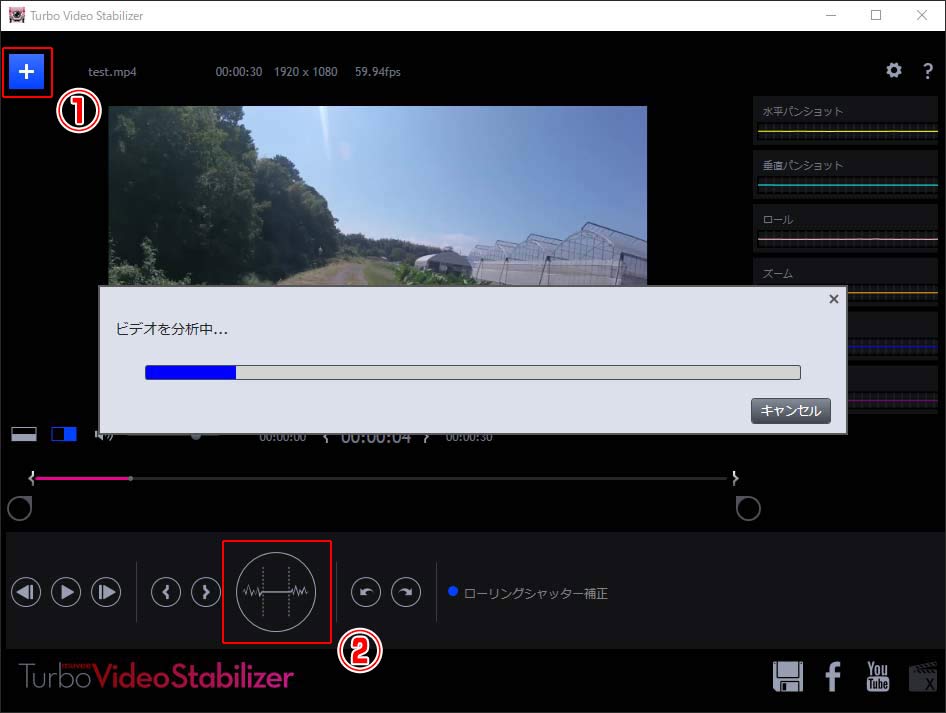Select the ロール graph panel
Image resolution: width=946 pixels, height=713 pixels.
point(845,229)
